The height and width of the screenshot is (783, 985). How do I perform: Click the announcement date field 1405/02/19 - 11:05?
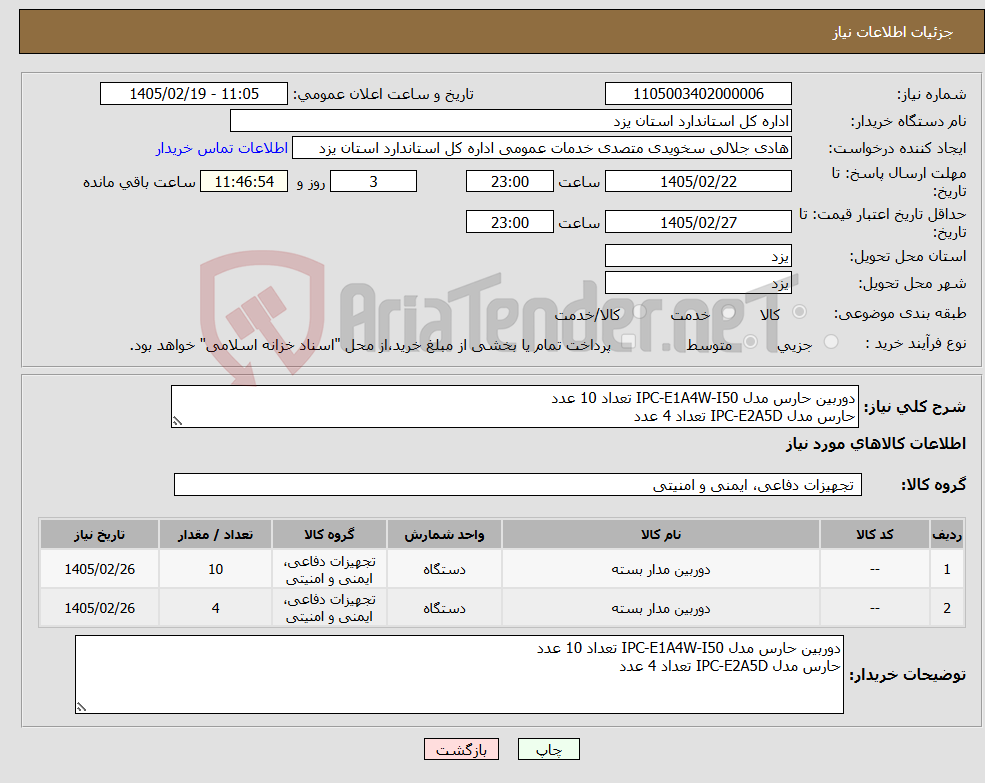pyautogui.click(x=193, y=94)
